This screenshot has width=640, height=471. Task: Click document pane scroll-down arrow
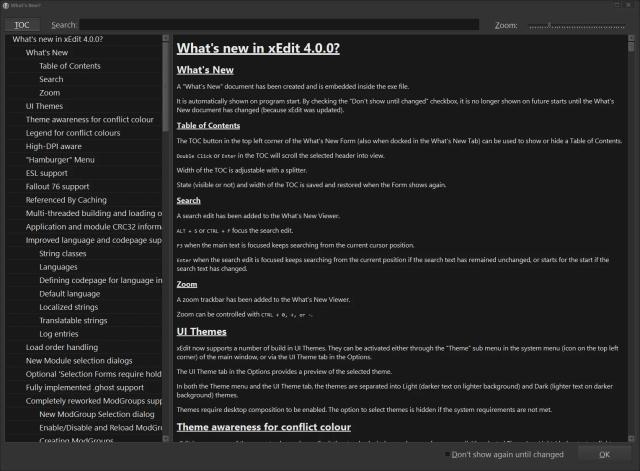[631, 439]
